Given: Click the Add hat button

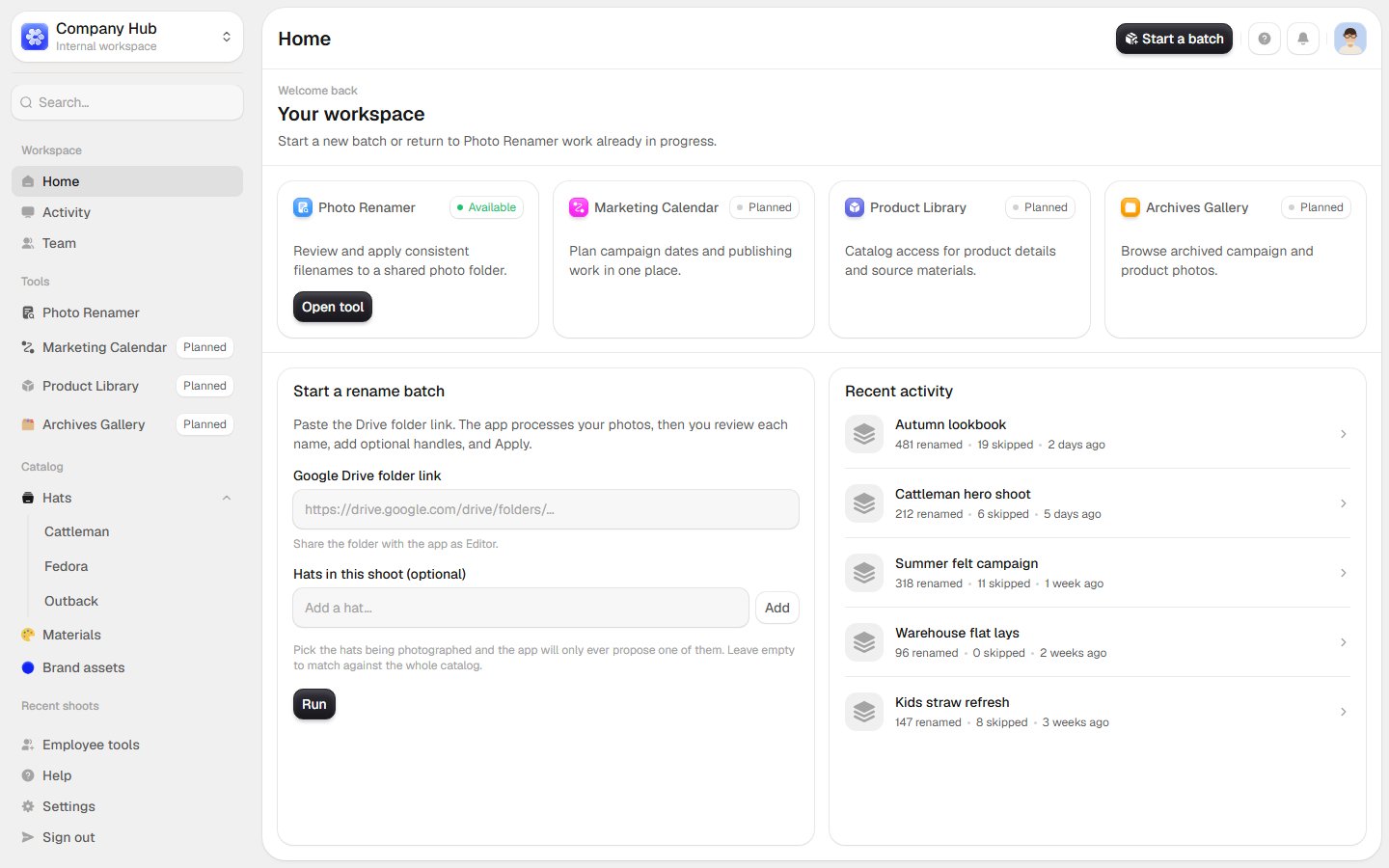Looking at the screenshot, I should [777, 608].
